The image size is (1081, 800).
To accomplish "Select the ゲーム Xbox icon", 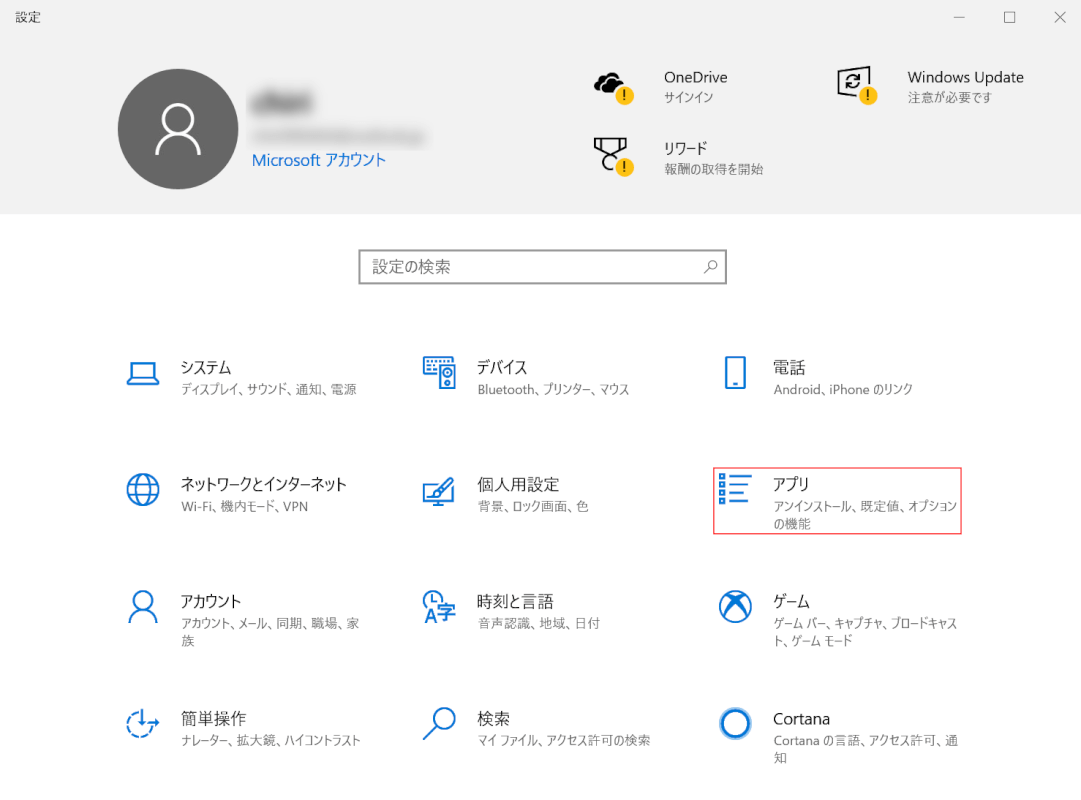I will coord(735,606).
